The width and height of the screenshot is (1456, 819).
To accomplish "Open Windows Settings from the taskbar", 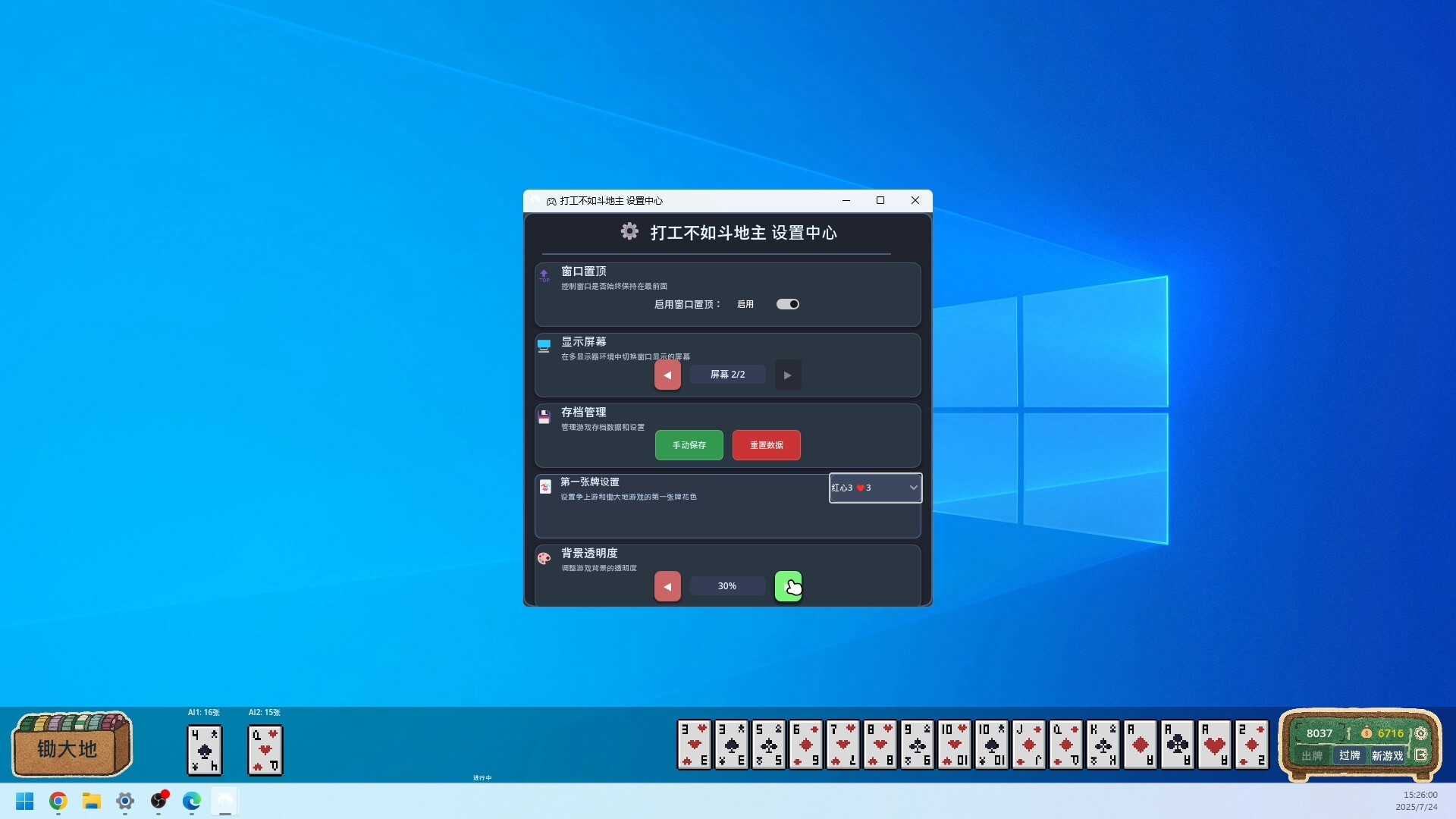I will pos(125,802).
